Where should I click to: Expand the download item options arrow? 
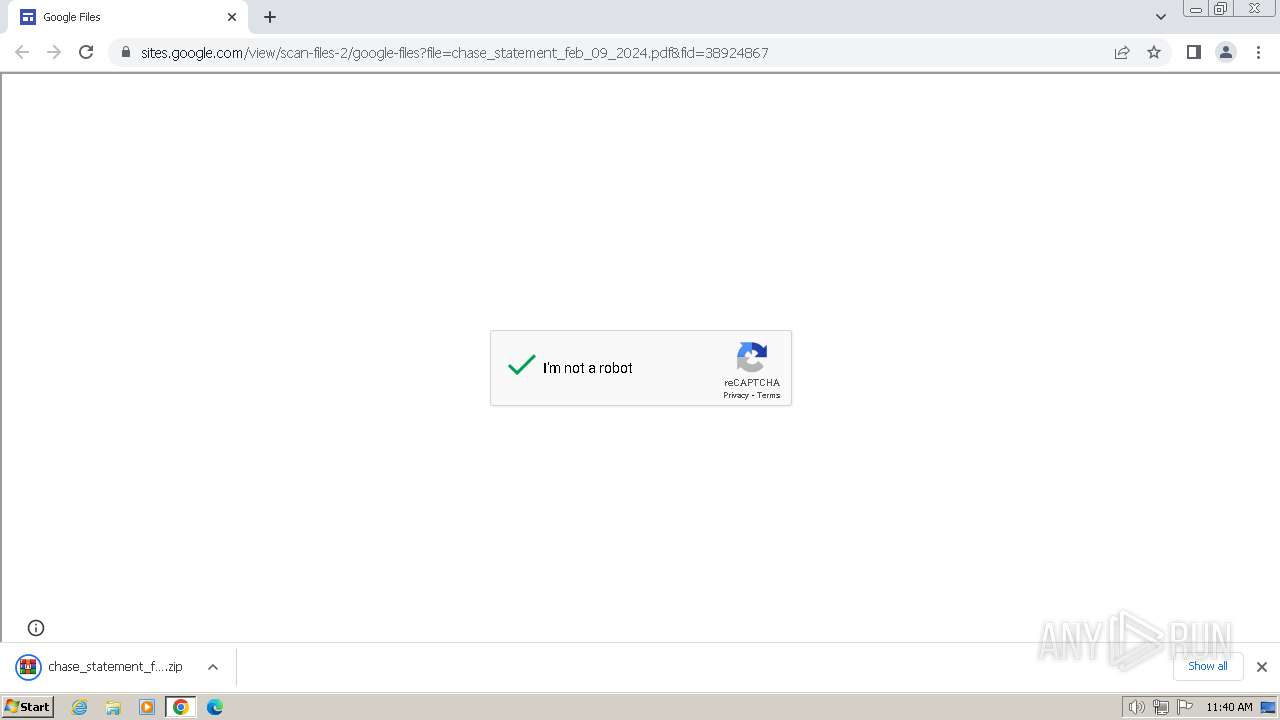(x=213, y=667)
